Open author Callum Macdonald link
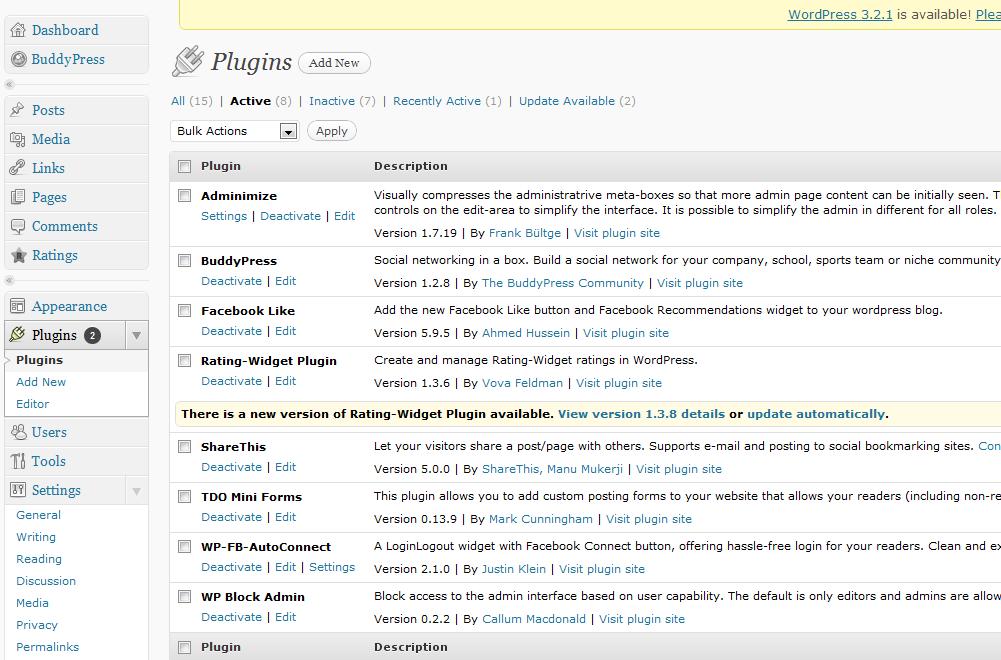 pyautogui.click(x=534, y=619)
